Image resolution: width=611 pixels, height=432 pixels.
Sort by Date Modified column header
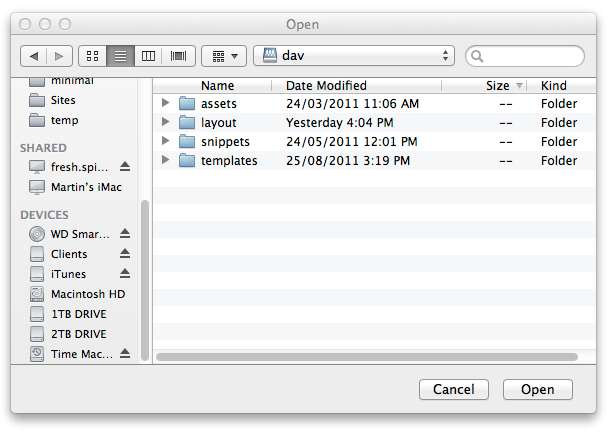point(357,85)
